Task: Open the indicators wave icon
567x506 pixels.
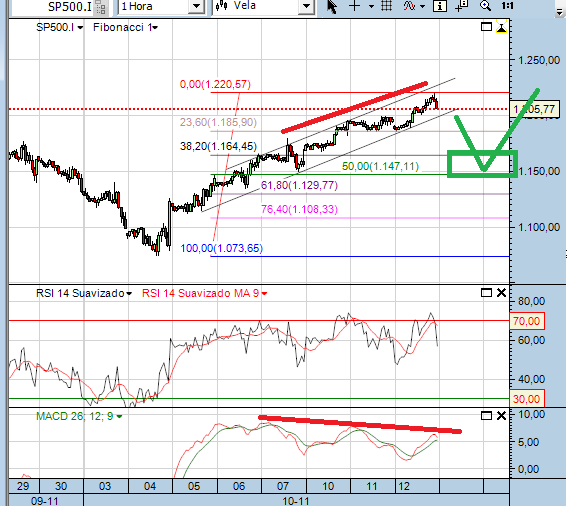Action: (x=409, y=6)
